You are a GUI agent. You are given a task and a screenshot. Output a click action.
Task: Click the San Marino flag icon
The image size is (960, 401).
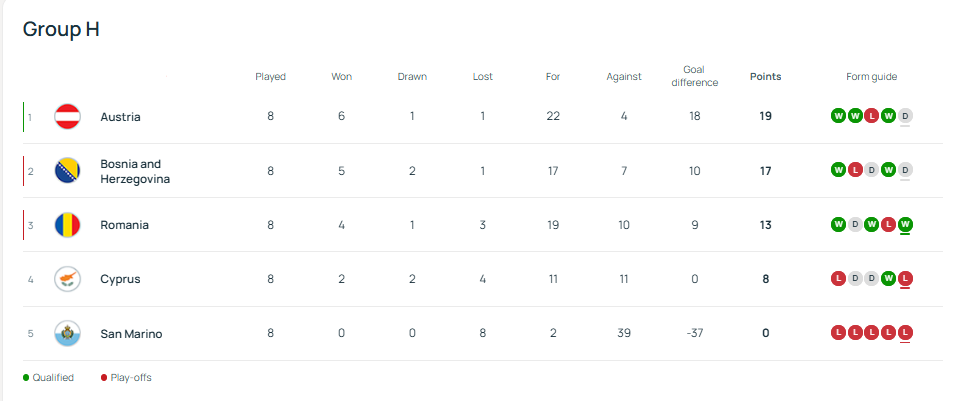[68, 333]
